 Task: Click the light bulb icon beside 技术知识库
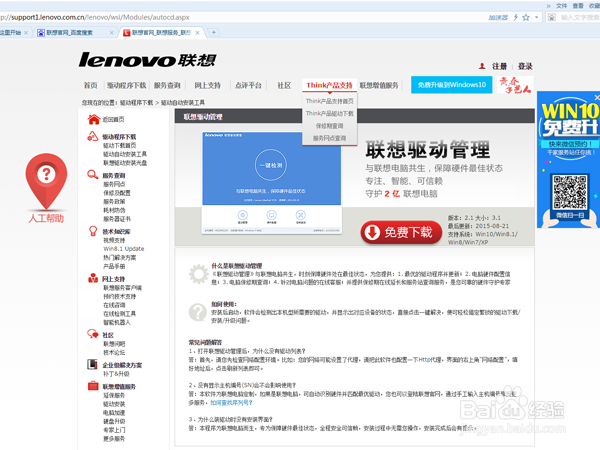tap(93, 231)
